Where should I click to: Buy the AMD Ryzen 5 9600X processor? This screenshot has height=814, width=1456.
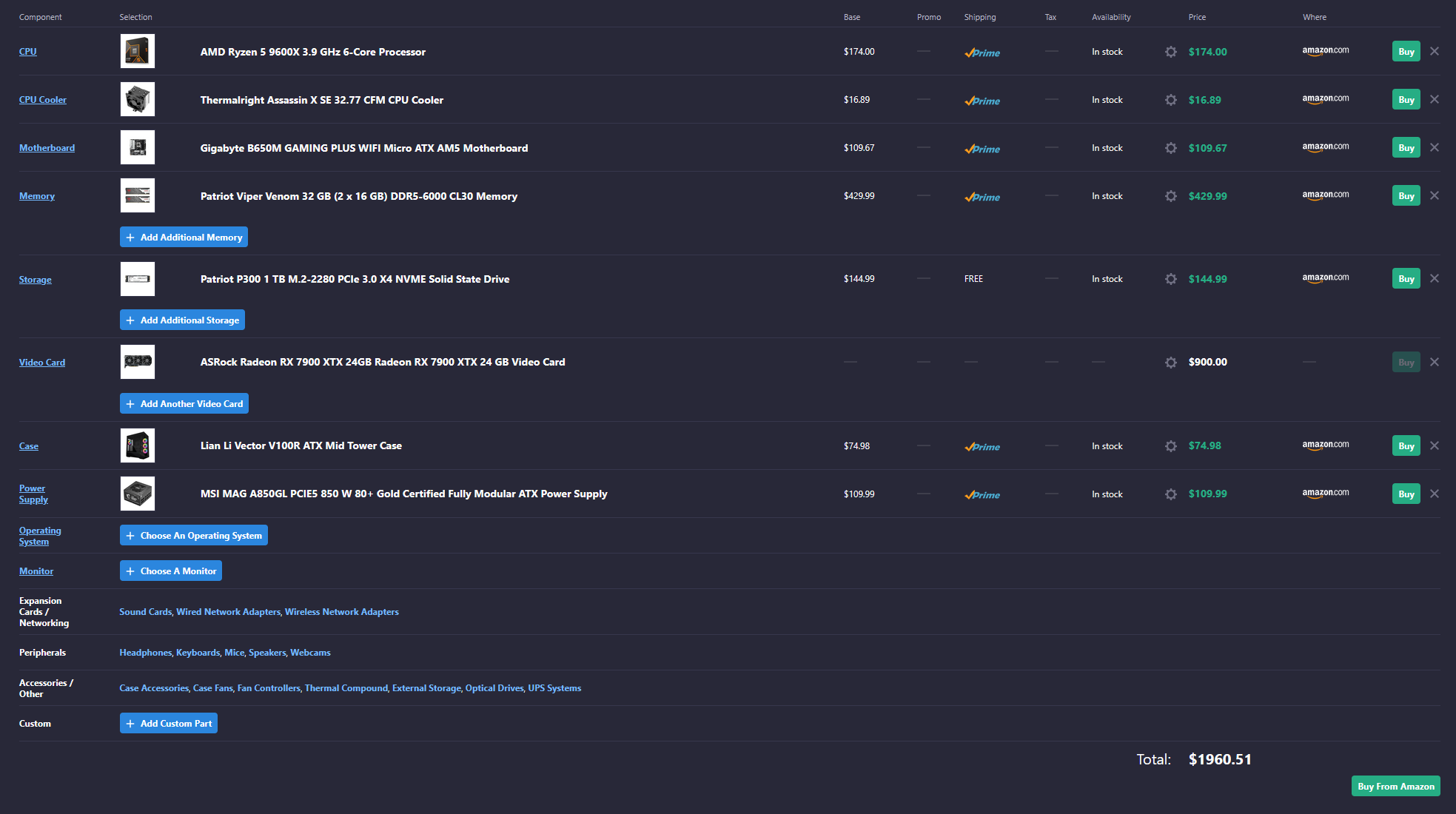click(1406, 52)
